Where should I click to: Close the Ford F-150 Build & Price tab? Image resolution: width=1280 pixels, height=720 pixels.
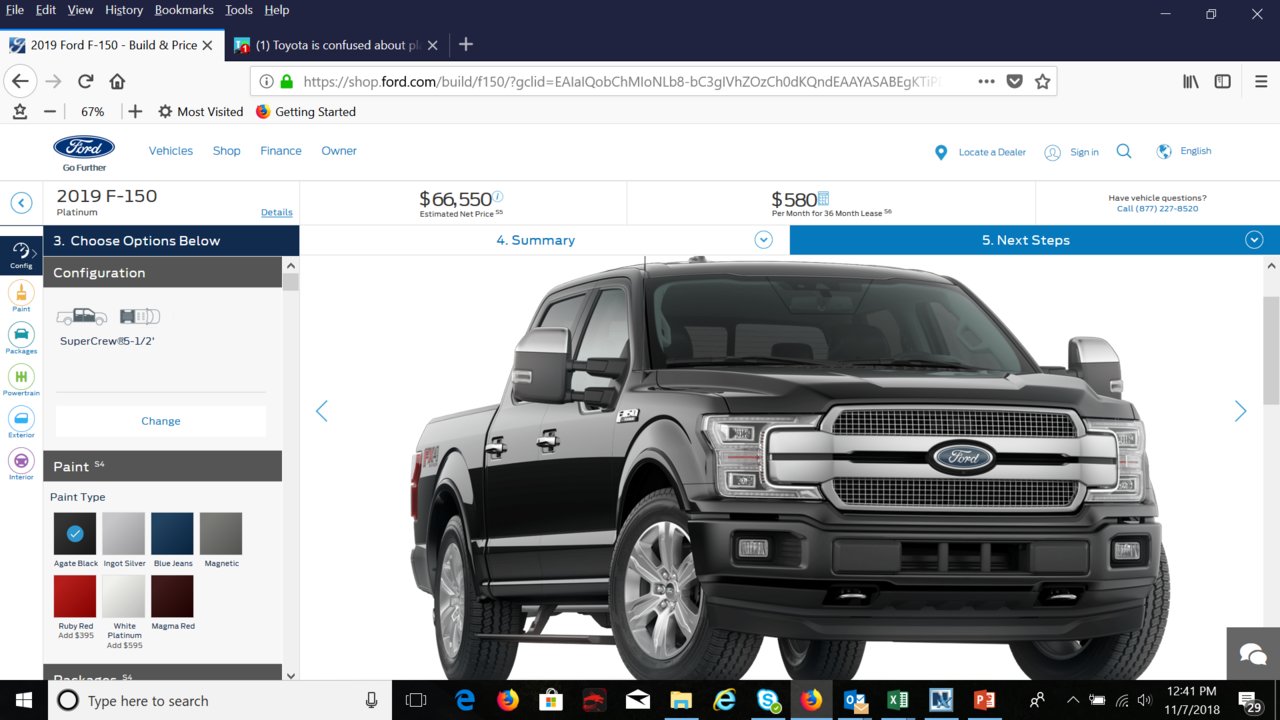point(207,45)
